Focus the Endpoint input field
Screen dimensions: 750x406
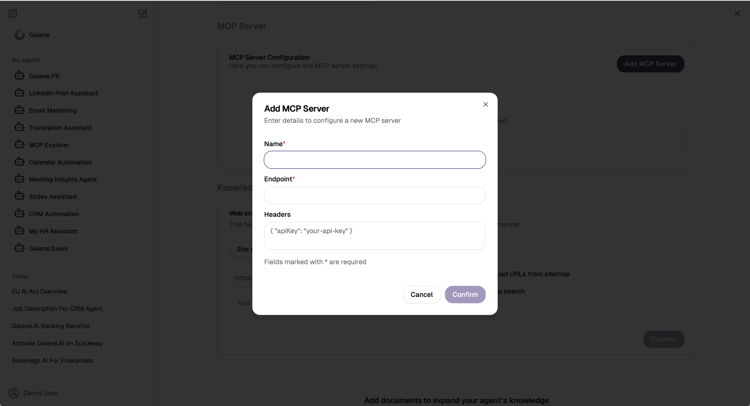point(375,195)
